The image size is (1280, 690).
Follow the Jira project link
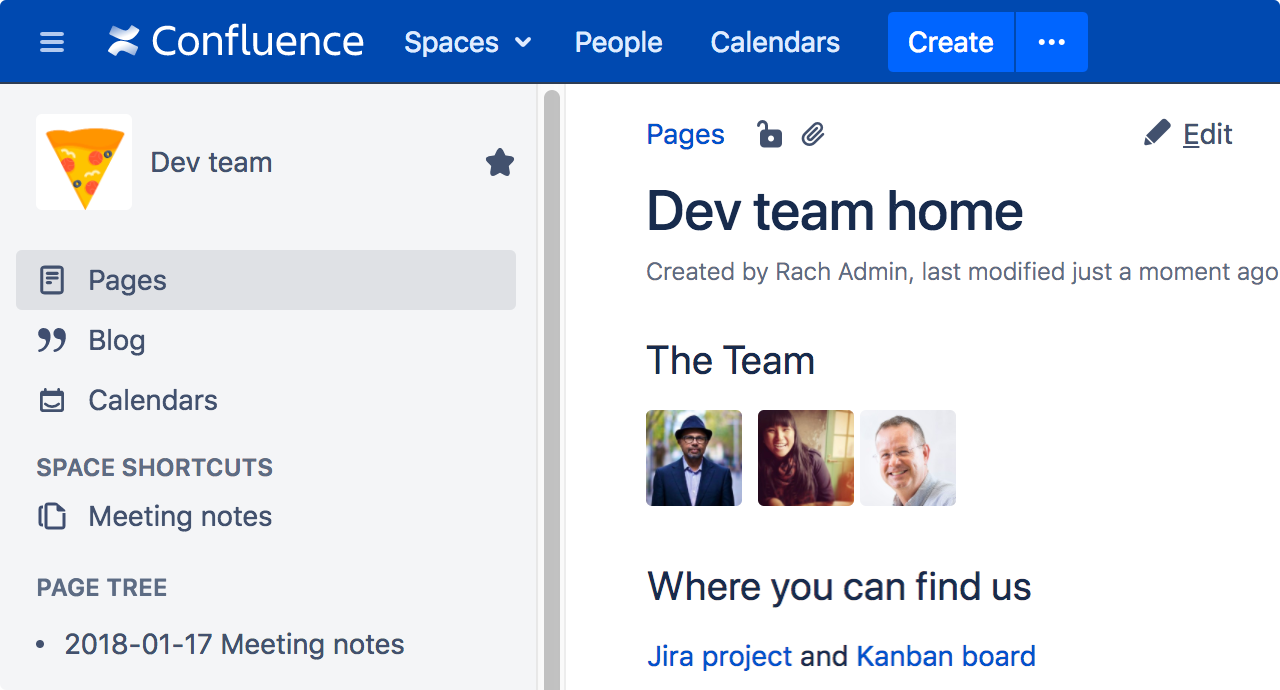pyautogui.click(x=719, y=656)
